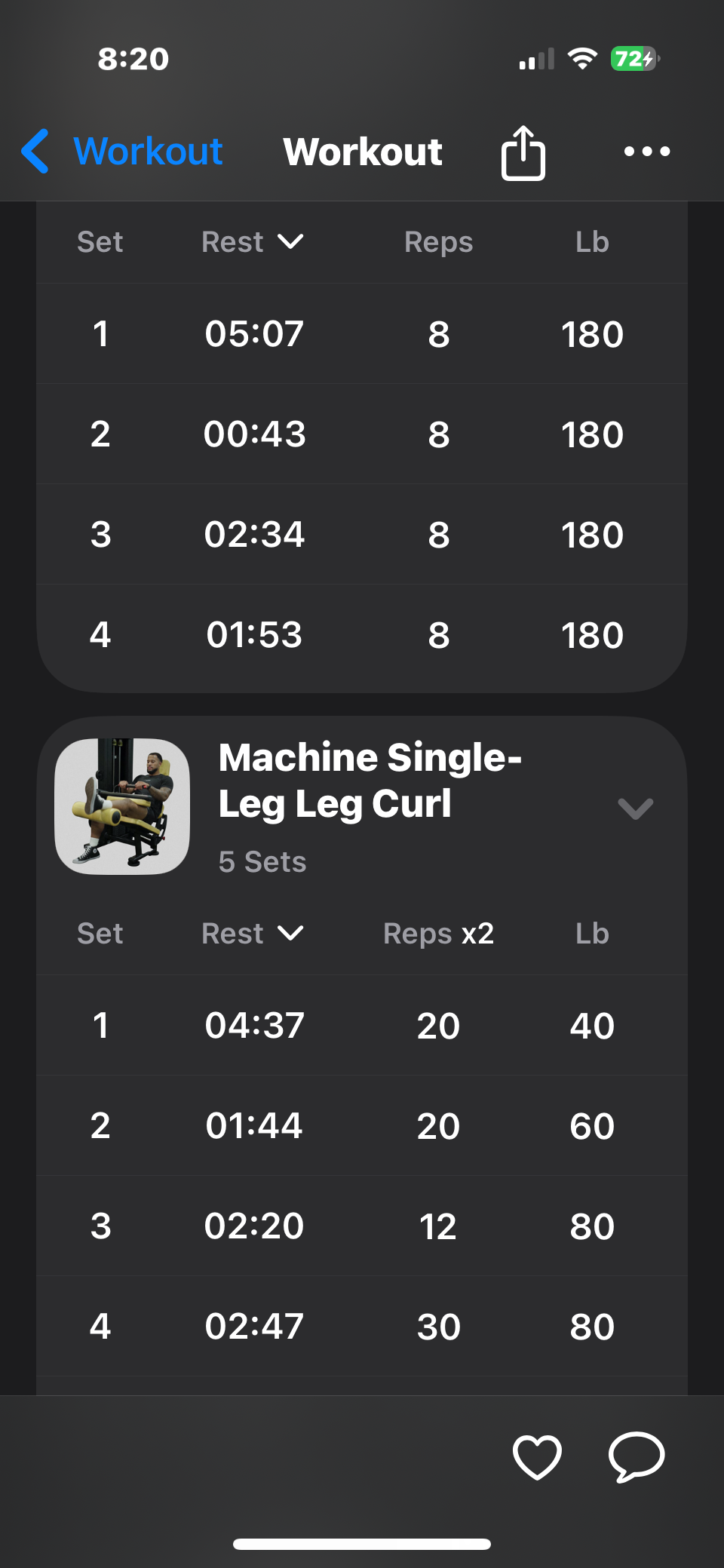Viewport: 724px width, 1568px height.
Task: Tap the 12 reps value in set 3
Action: tap(438, 1226)
